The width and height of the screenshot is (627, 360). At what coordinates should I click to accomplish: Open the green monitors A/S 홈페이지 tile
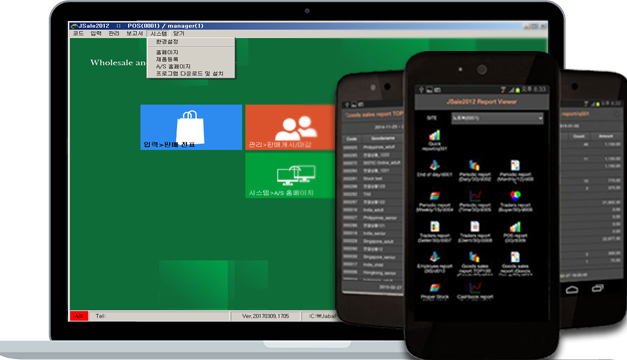290,176
